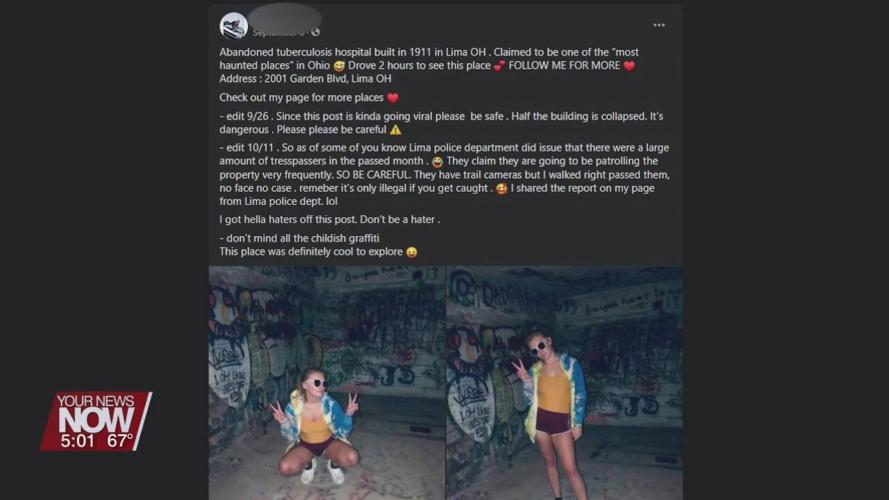The image size is (889, 500).
Task: Click the warning triangle emoji
Action: [395, 130]
